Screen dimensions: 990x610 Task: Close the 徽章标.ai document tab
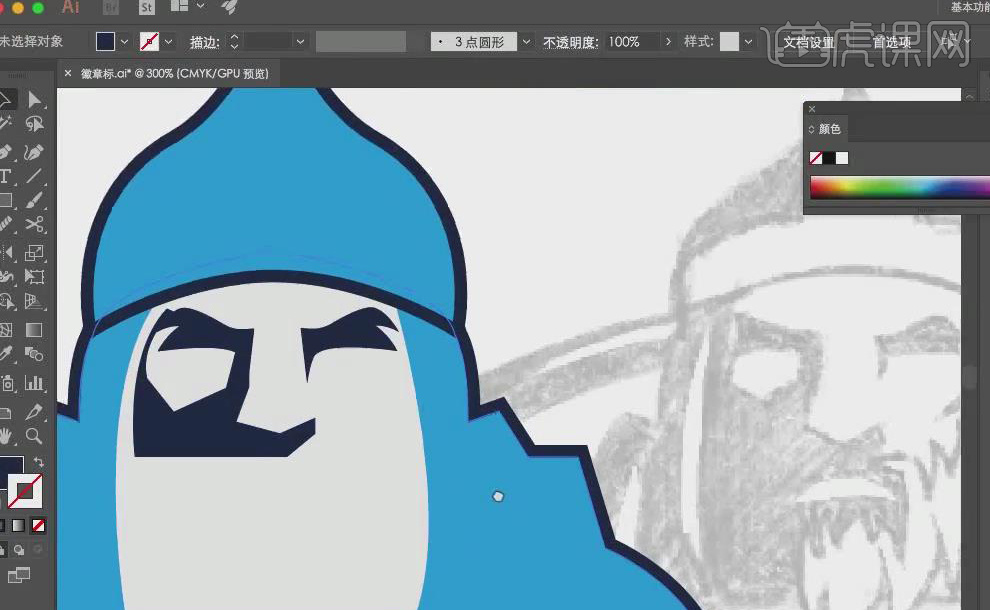(x=68, y=73)
